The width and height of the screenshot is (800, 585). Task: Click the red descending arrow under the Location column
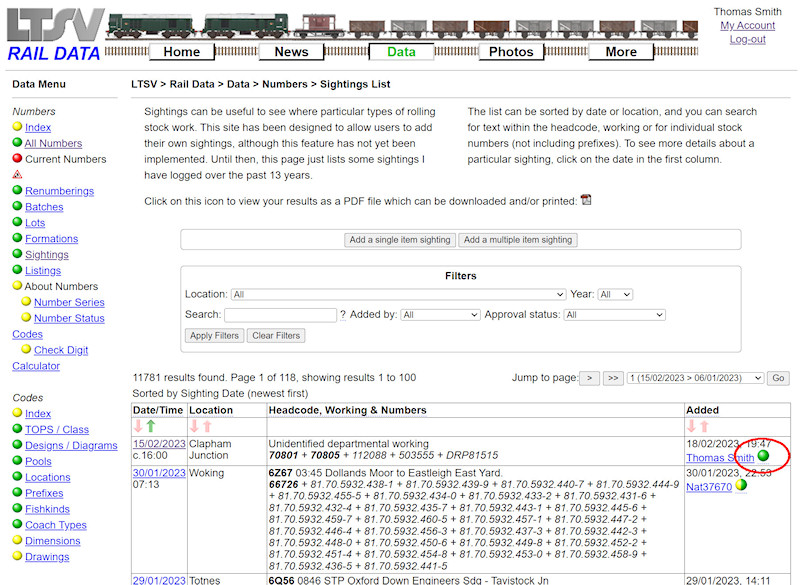[x=193, y=427]
